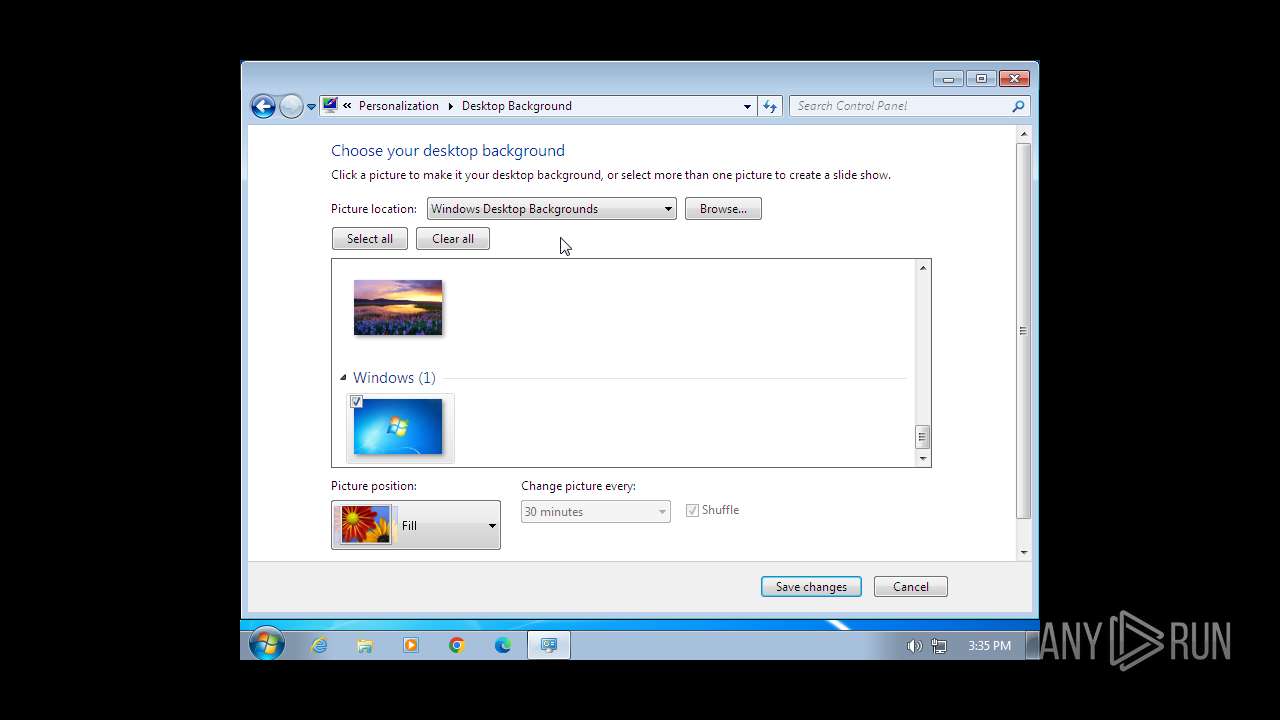
Task: Open Windows Media Player from taskbar
Action: (411, 645)
